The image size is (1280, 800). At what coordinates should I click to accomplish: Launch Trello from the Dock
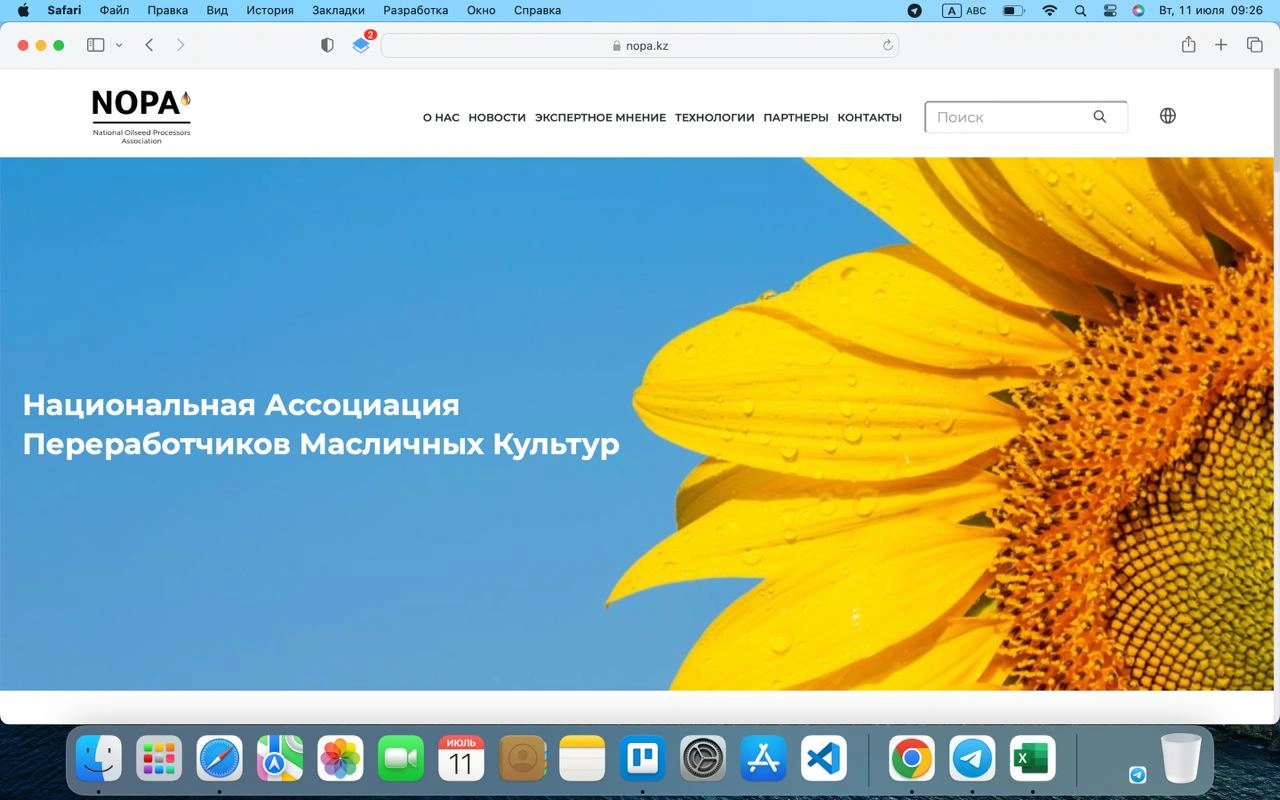642,758
